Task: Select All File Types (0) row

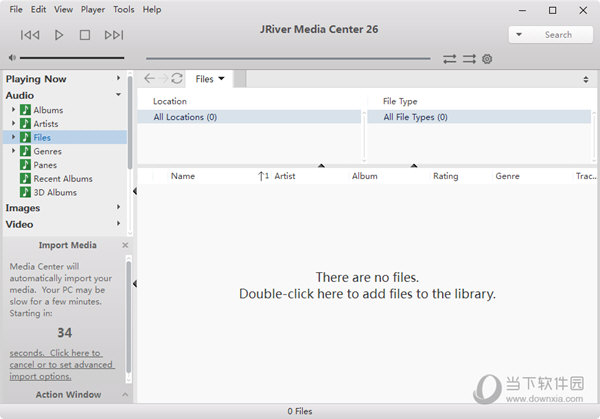Action: 479,117
